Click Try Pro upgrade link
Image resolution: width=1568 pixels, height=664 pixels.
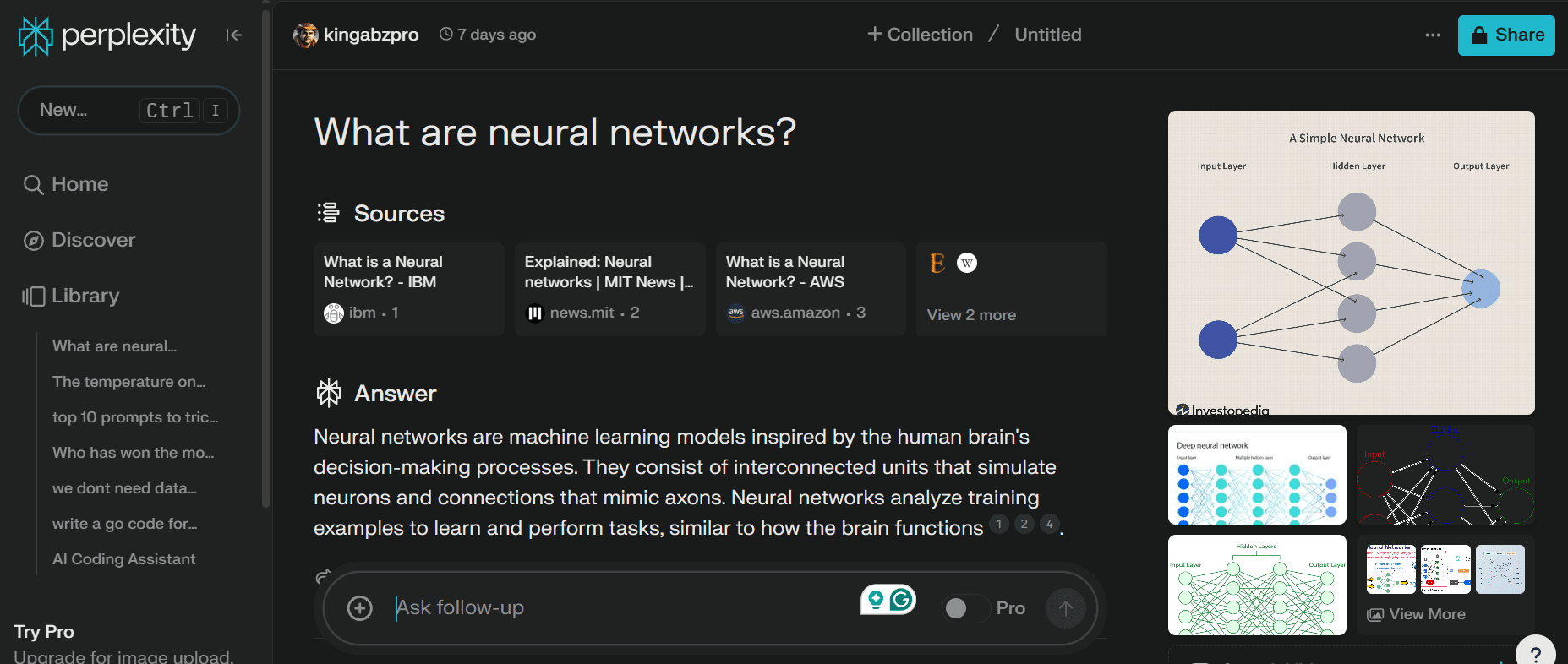[44, 632]
